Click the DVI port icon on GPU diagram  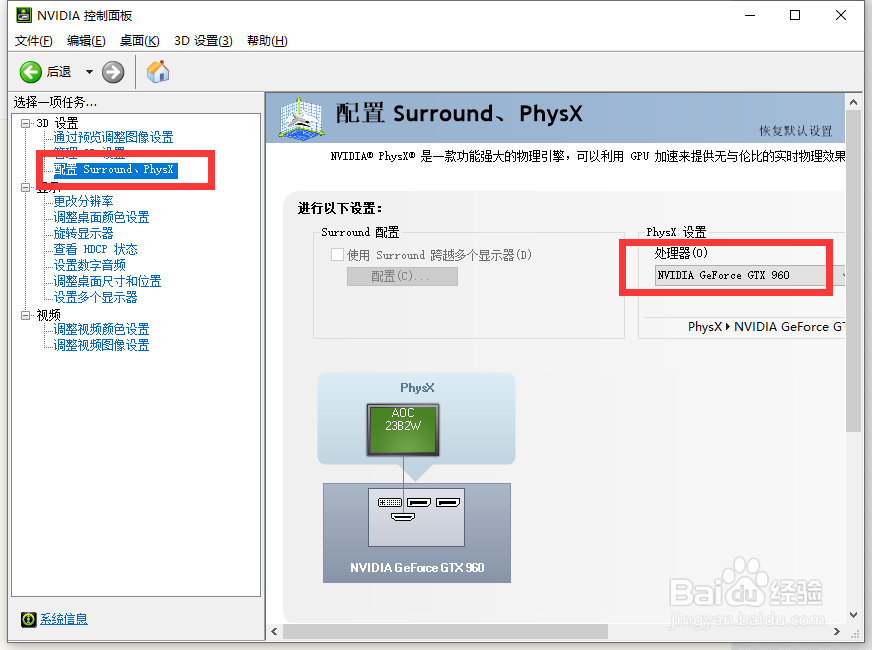point(390,503)
